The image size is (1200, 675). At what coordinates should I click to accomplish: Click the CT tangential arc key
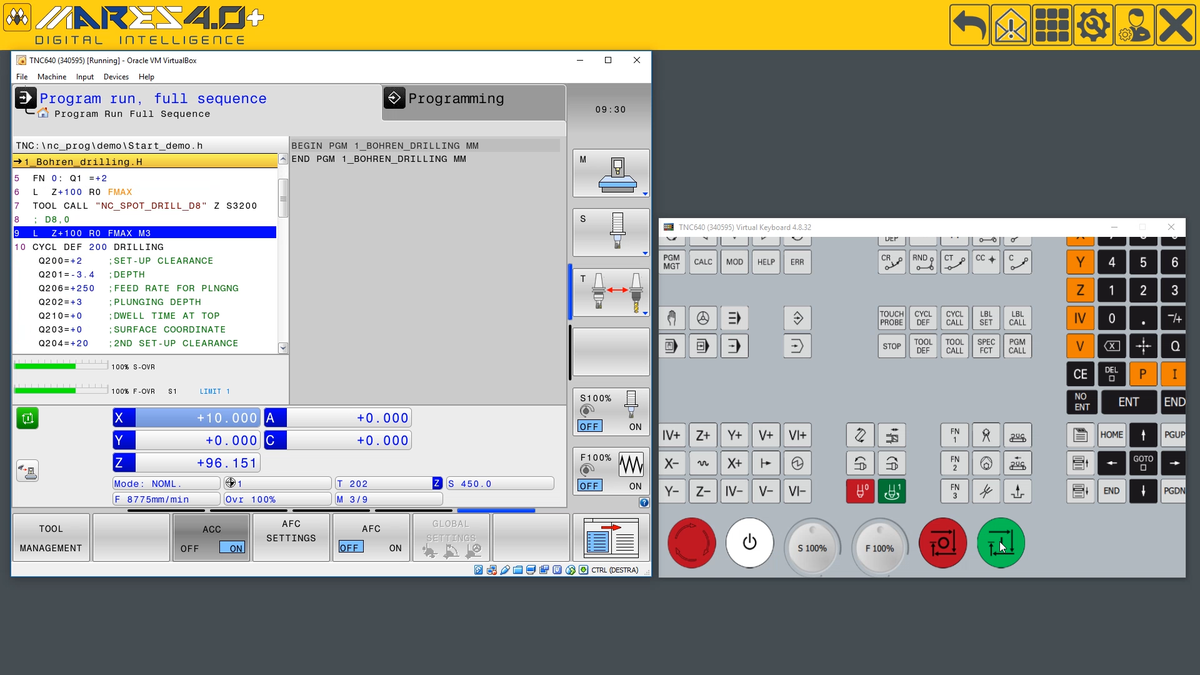click(x=955, y=262)
